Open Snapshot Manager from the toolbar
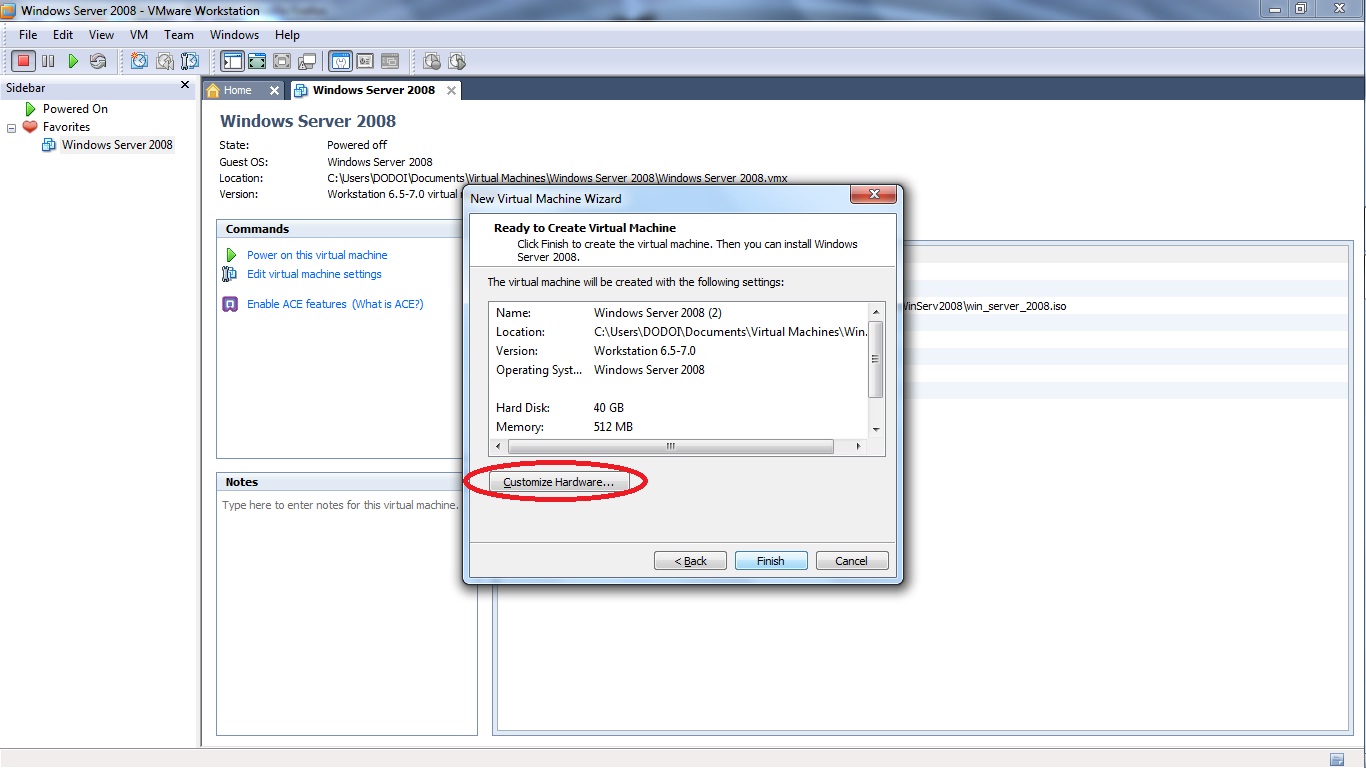 pos(189,62)
